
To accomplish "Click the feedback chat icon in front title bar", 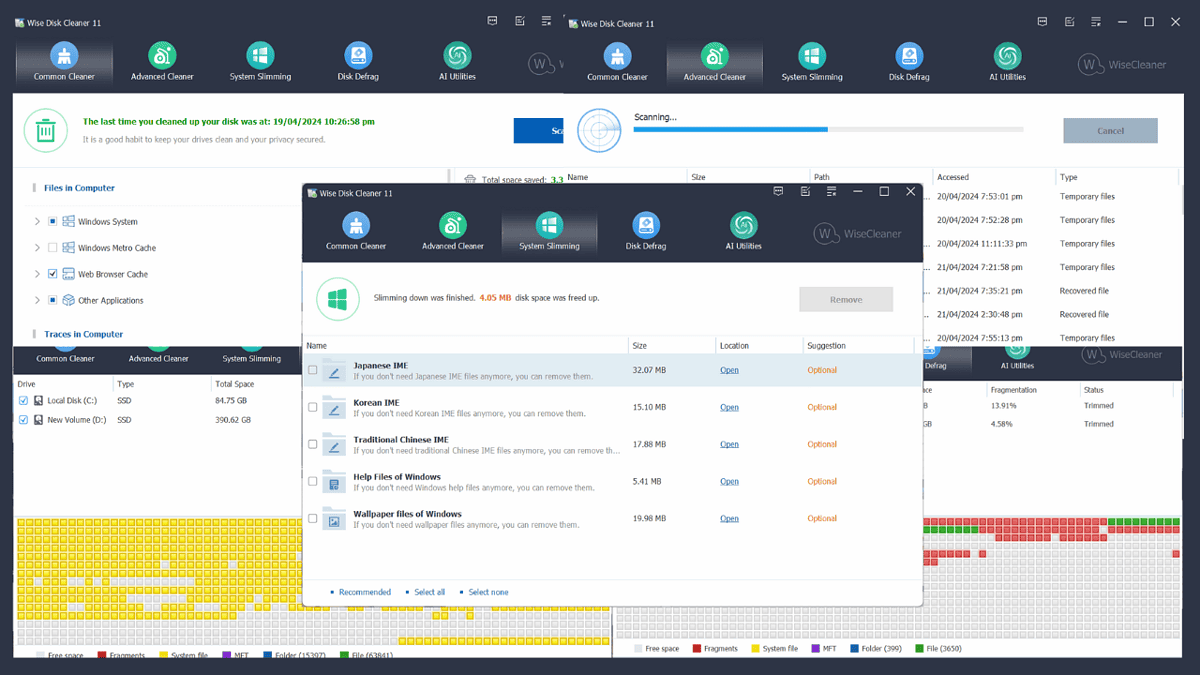I will (776, 191).
